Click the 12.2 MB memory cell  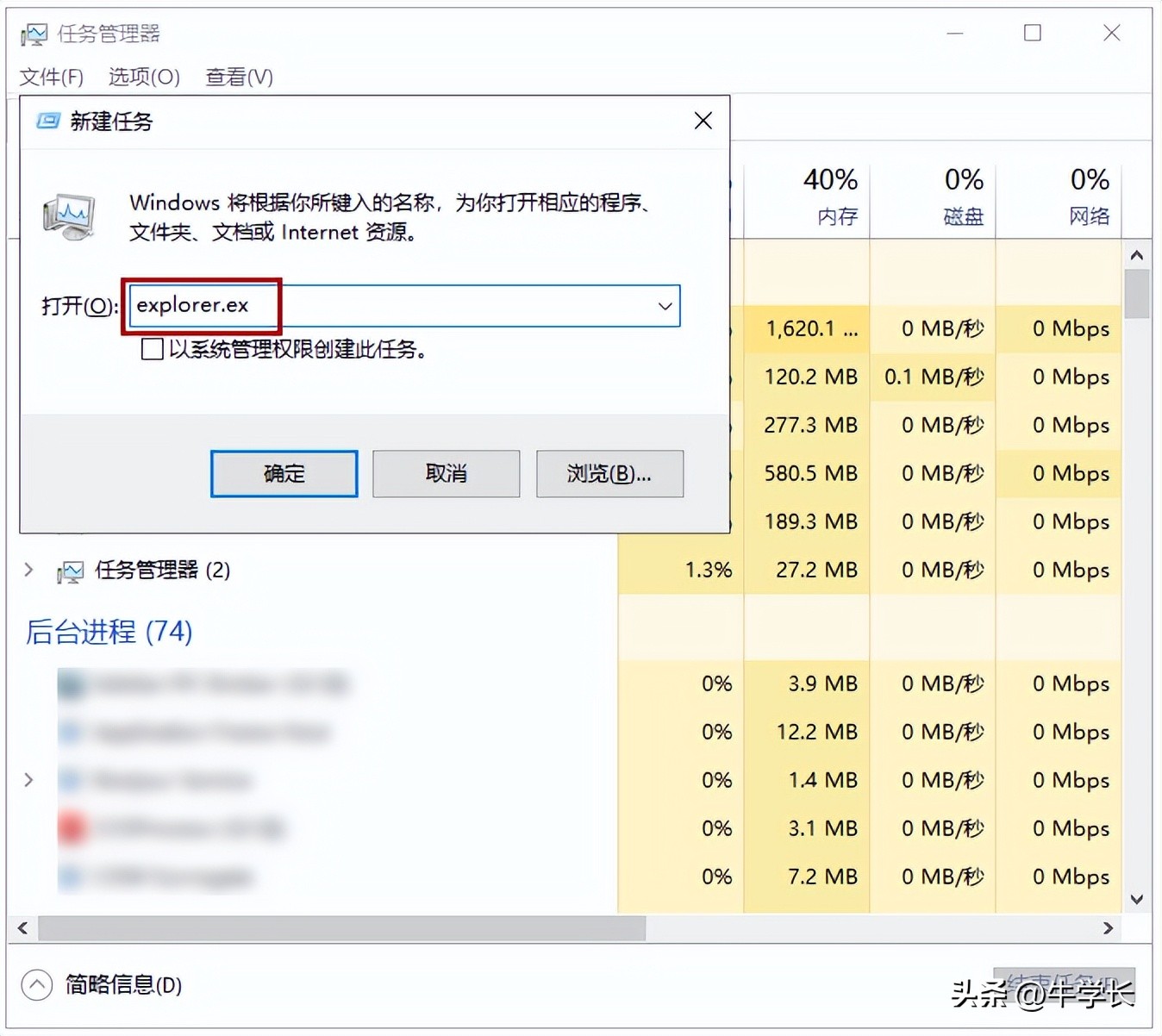[x=807, y=732]
